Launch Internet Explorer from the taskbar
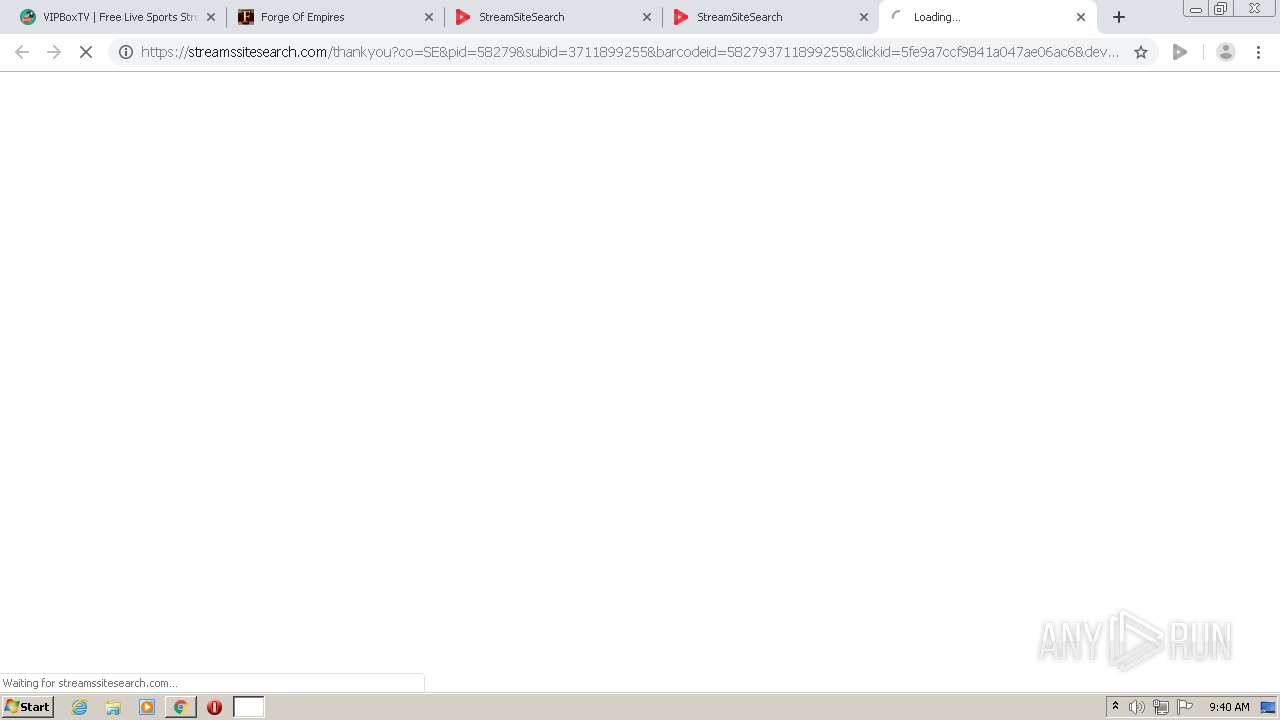This screenshot has width=1280, height=720. tap(80, 707)
